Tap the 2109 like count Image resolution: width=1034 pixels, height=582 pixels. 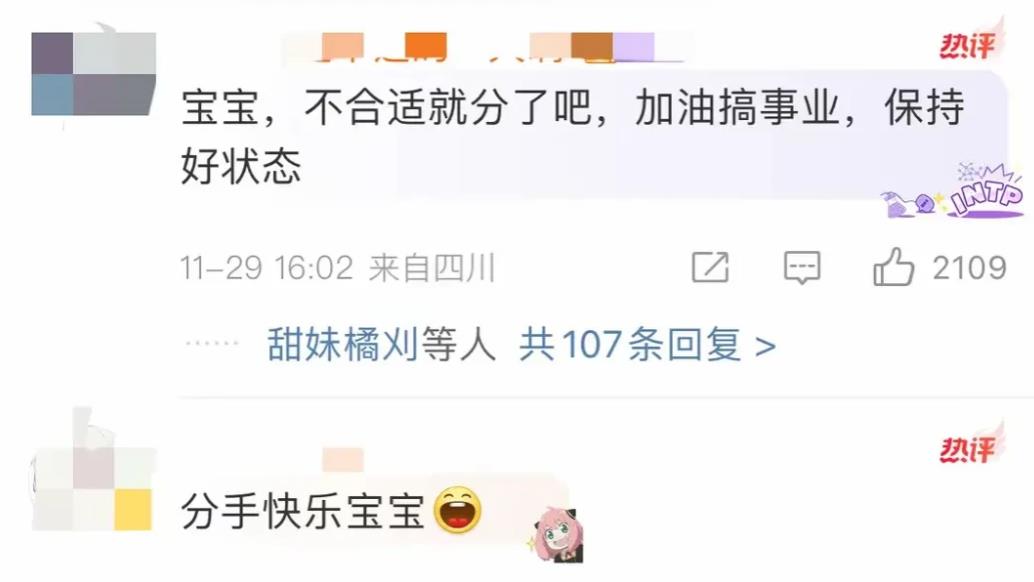pyautogui.click(x=969, y=267)
